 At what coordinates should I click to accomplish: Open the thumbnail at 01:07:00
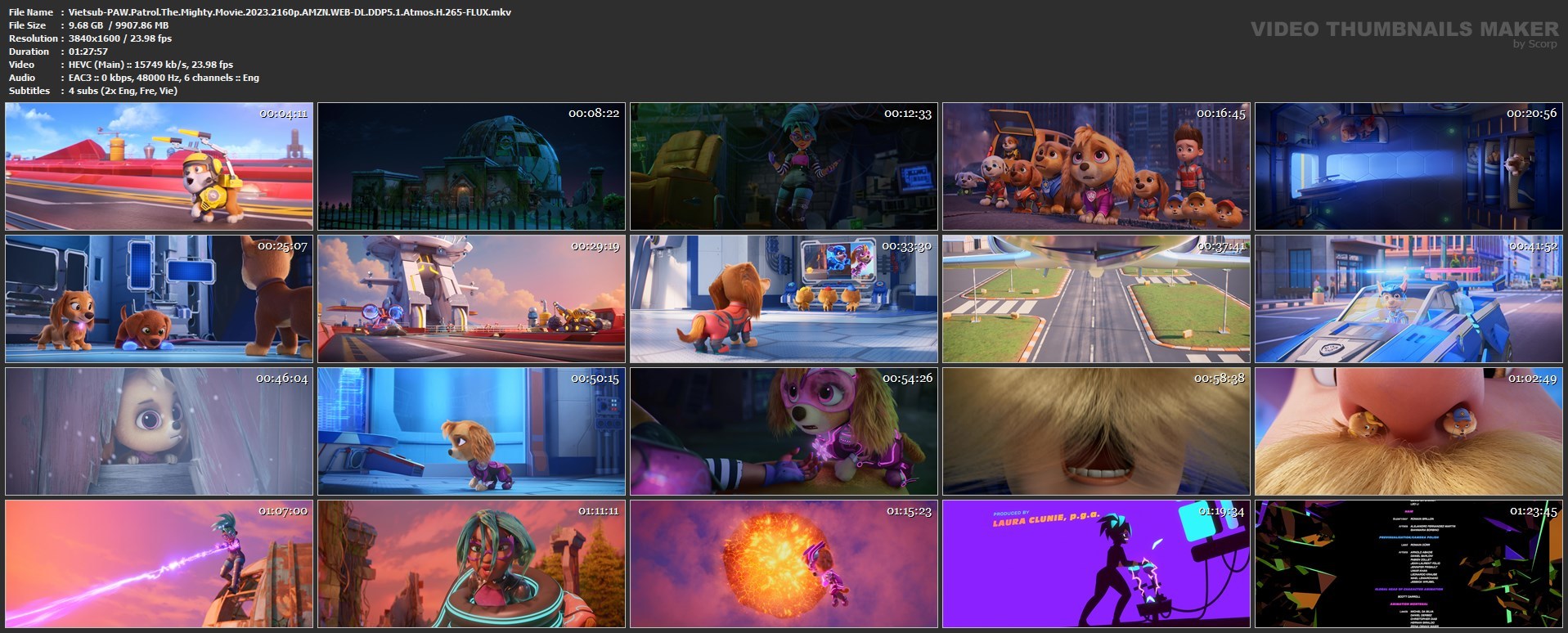(159, 564)
